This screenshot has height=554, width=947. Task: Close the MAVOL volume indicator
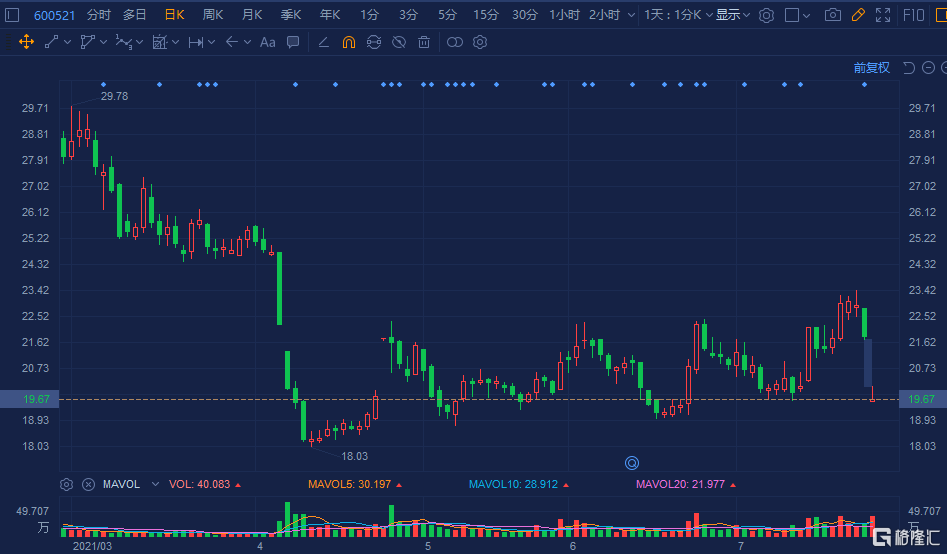click(88, 484)
